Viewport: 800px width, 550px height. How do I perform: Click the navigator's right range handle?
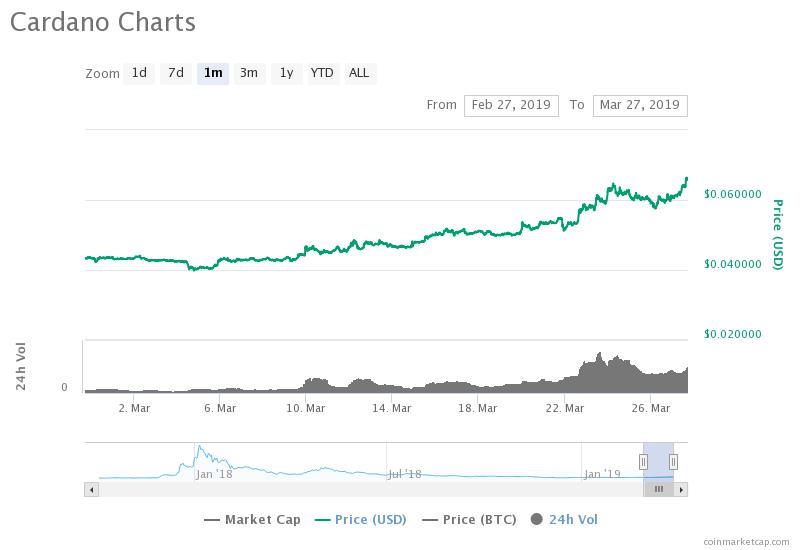tap(674, 461)
